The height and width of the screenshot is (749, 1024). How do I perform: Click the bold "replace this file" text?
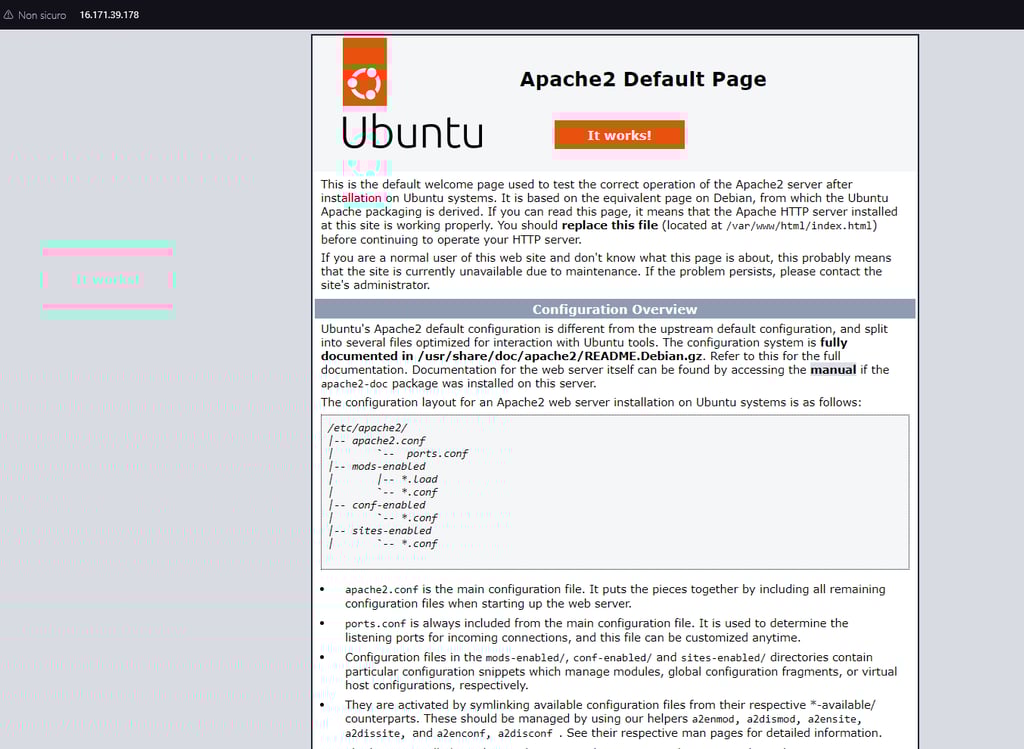(609, 225)
